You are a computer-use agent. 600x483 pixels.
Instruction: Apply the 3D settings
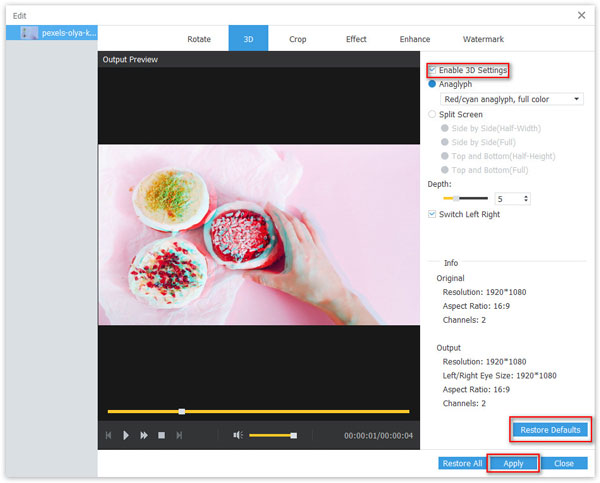coord(513,463)
